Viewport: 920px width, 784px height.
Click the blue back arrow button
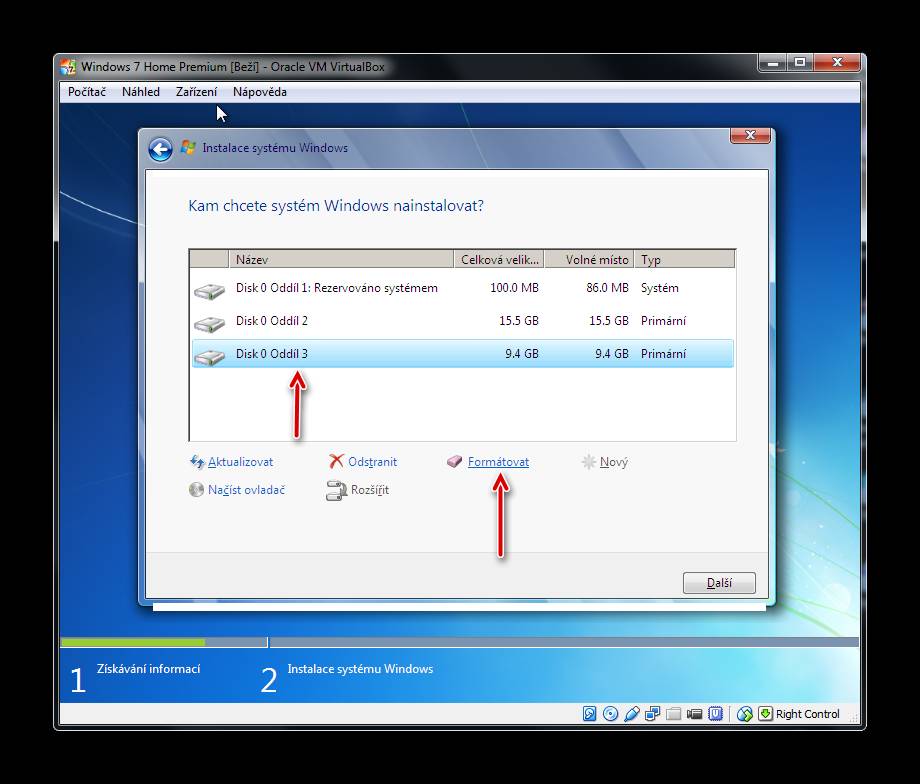click(160, 149)
